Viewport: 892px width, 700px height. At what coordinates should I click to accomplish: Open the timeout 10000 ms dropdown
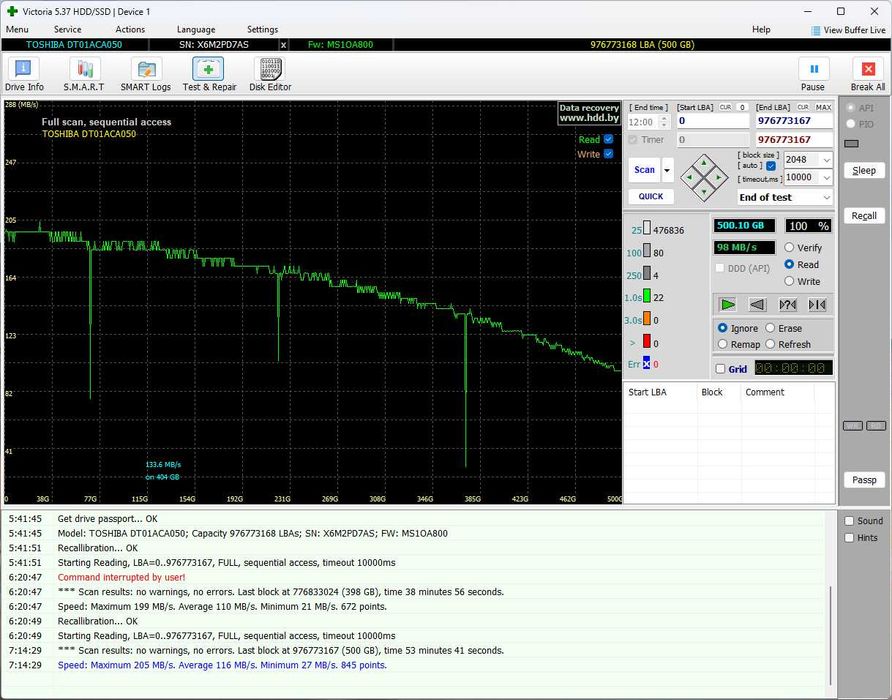click(826, 177)
